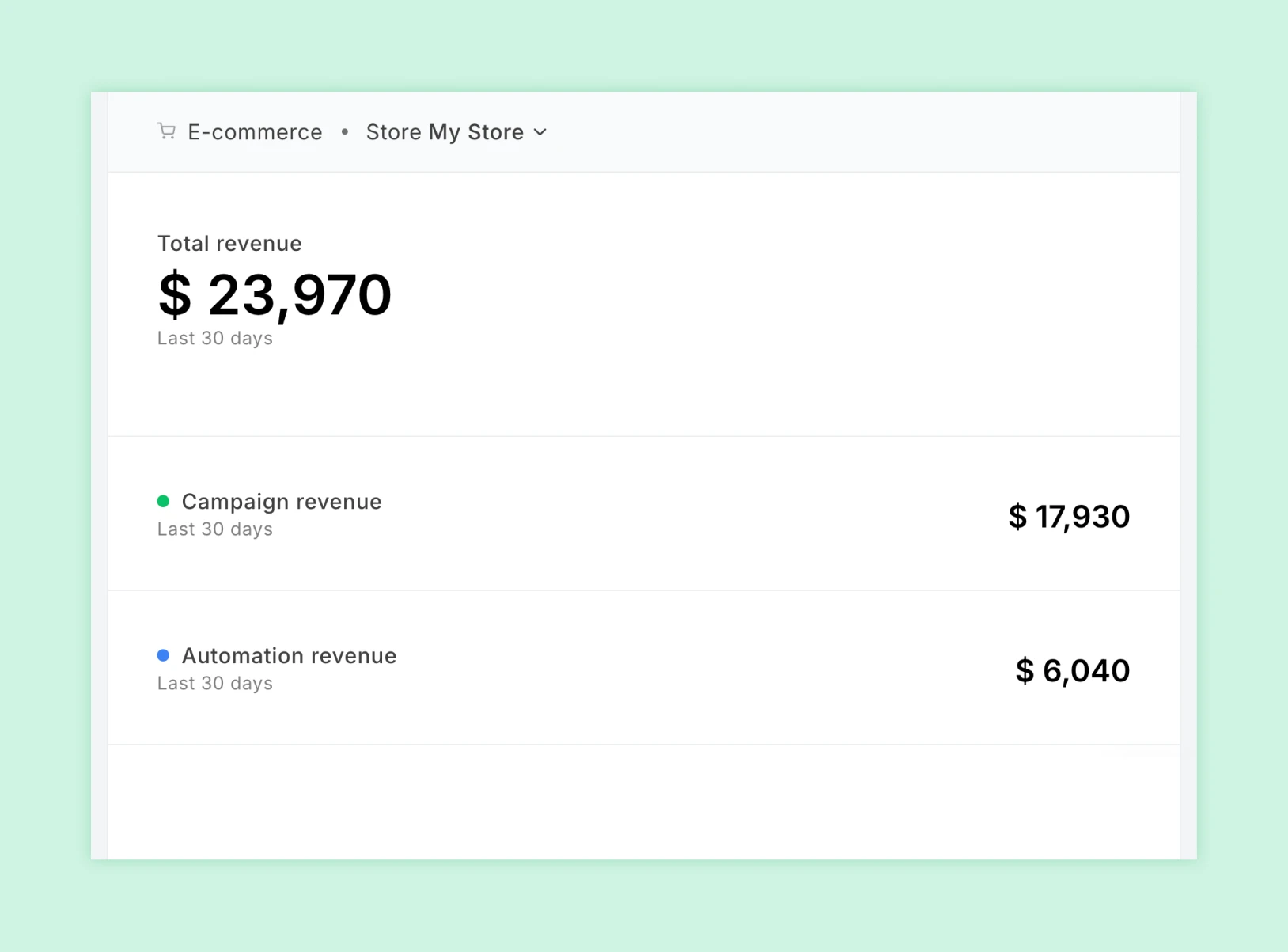Click the dollar sign of total revenue
The width and height of the screenshot is (1288, 952).
click(x=175, y=295)
